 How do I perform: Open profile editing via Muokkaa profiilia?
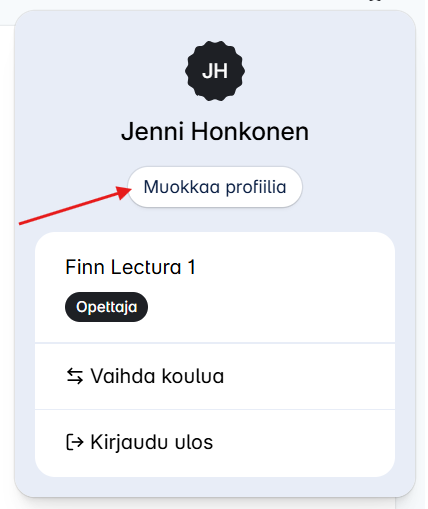[215, 187]
